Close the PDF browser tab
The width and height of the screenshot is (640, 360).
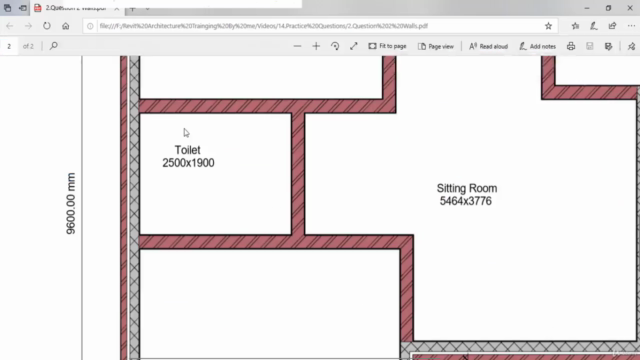tap(117, 8)
